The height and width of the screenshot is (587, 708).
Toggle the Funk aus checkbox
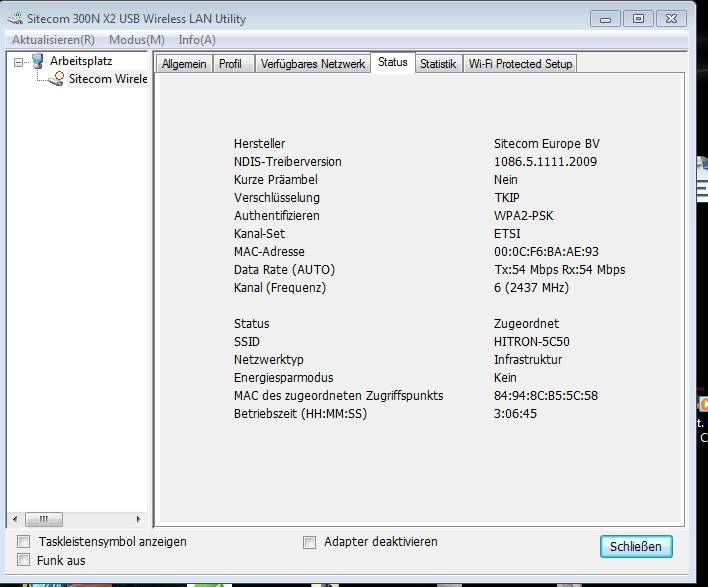tap(24, 560)
